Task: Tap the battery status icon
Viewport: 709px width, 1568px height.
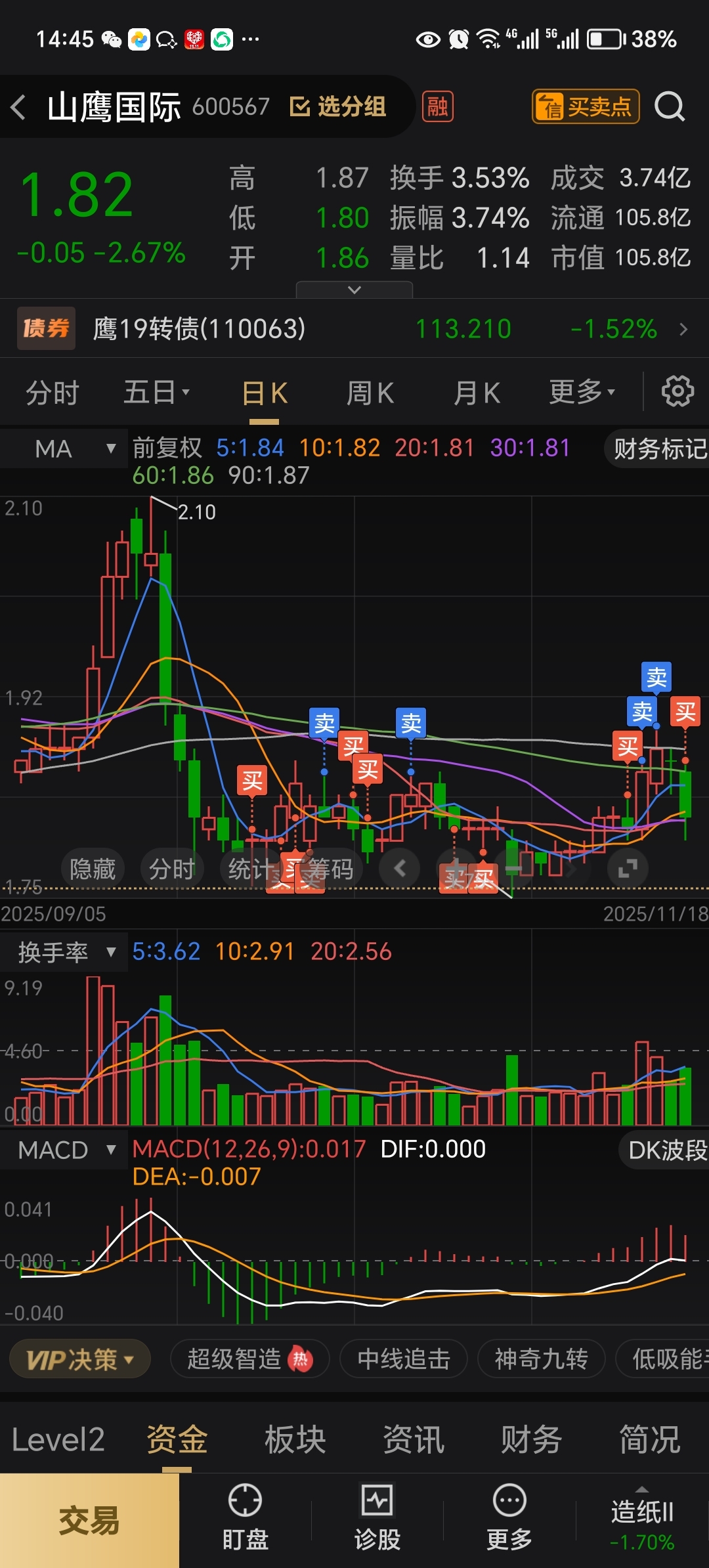Action: [x=605, y=39]
